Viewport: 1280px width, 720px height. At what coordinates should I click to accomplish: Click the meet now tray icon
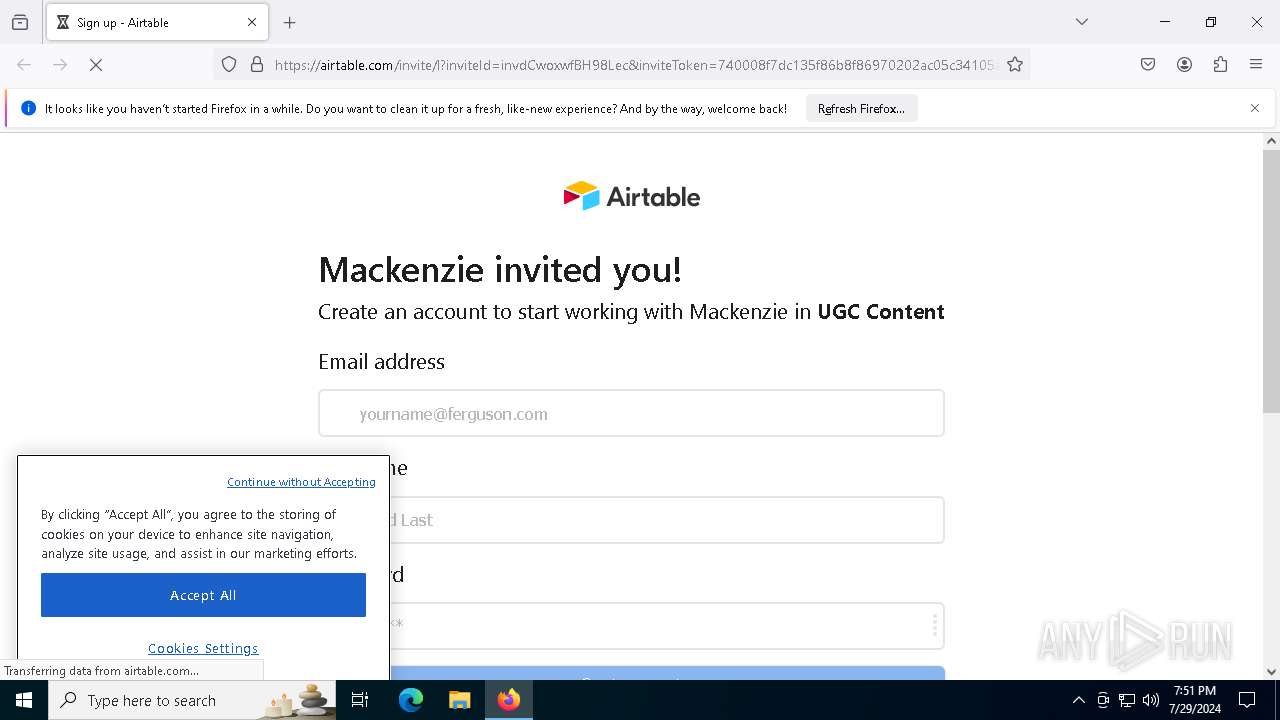point(1103,700)
